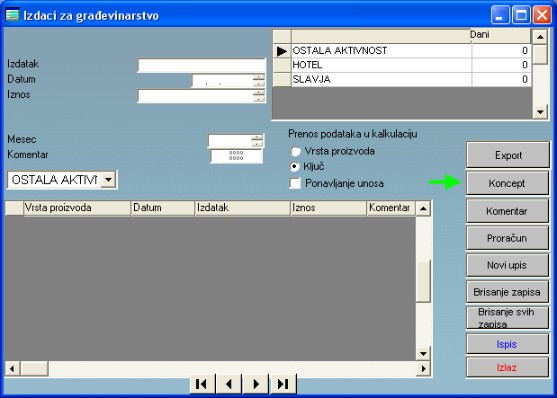Open the Koncept button
The height and width of the screenshot is (398, 557).
click(508, 183)
